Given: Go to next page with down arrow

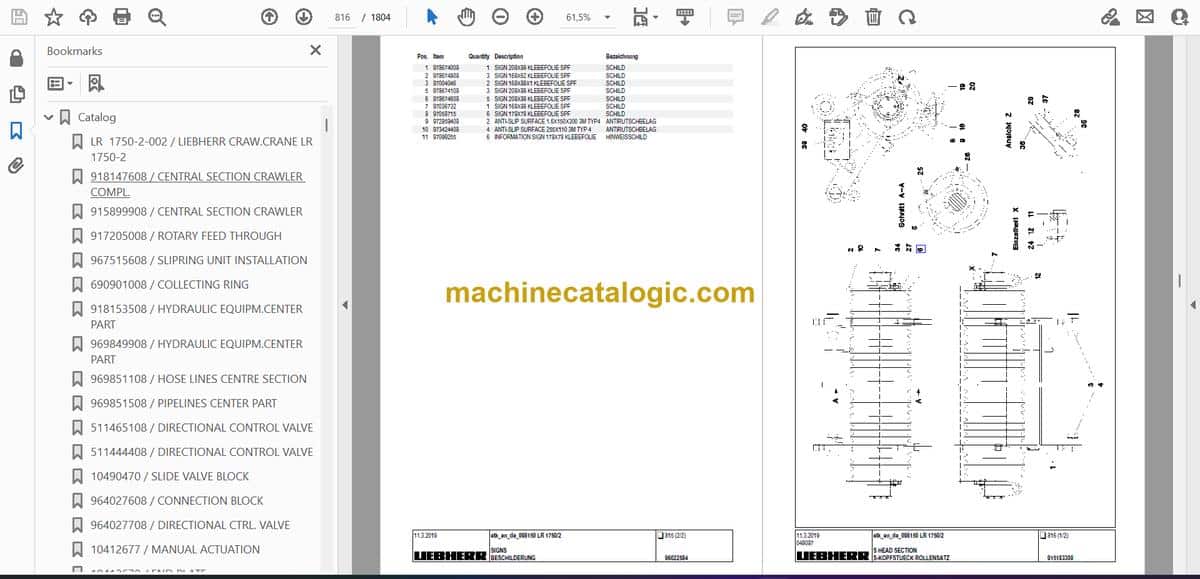Looking at the screenshot, I should [303, 17].
